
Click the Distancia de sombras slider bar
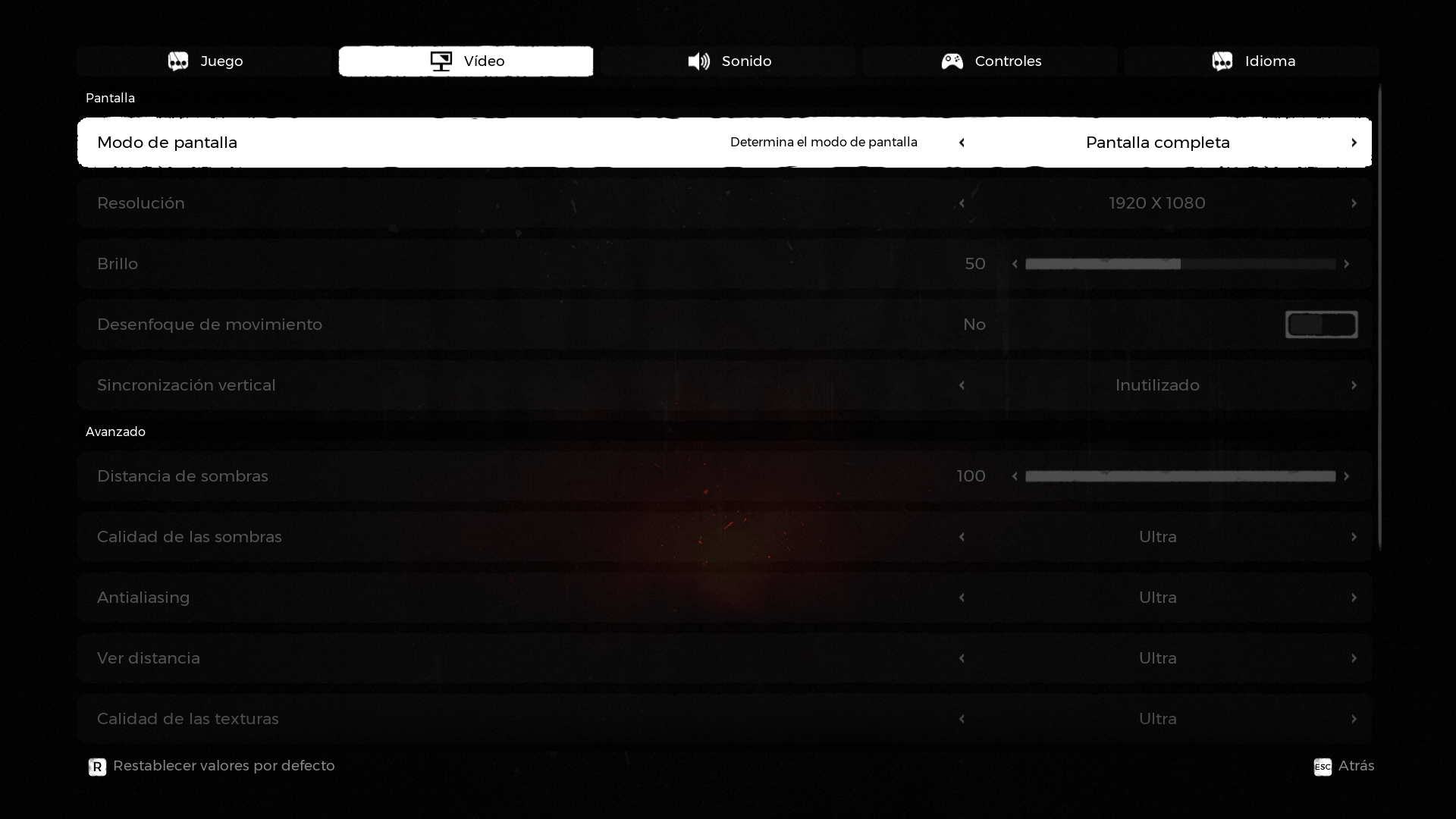pos(1180,476)
